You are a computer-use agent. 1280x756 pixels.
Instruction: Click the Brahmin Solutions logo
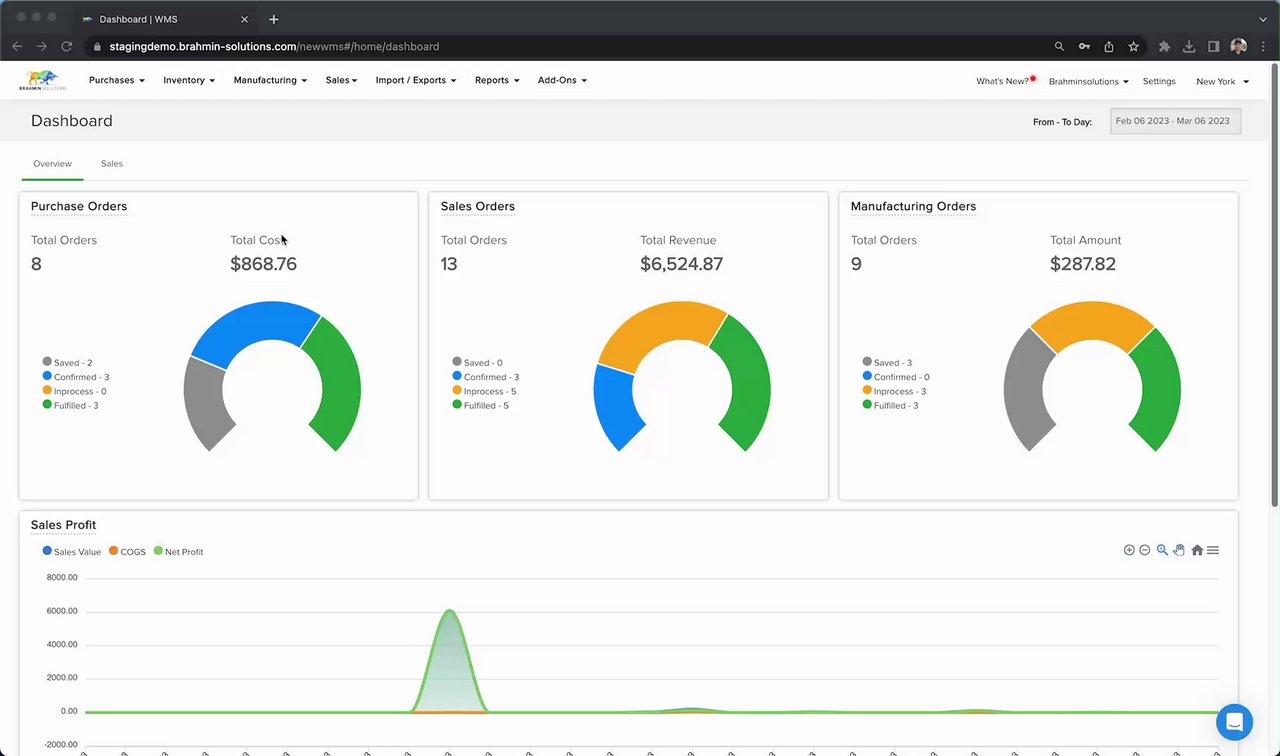coord(42,80)
